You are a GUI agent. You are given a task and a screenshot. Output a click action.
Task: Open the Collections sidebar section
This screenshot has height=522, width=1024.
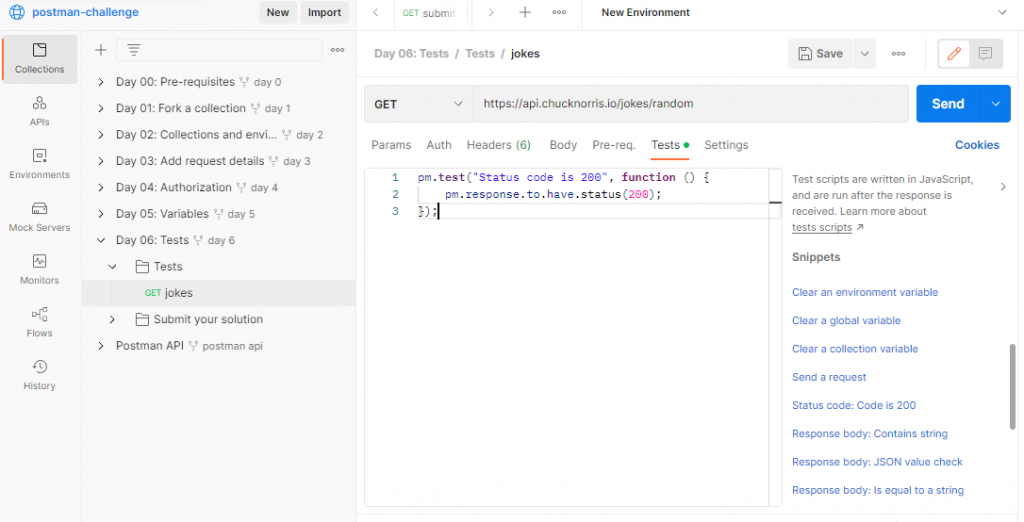coord(39,59)
